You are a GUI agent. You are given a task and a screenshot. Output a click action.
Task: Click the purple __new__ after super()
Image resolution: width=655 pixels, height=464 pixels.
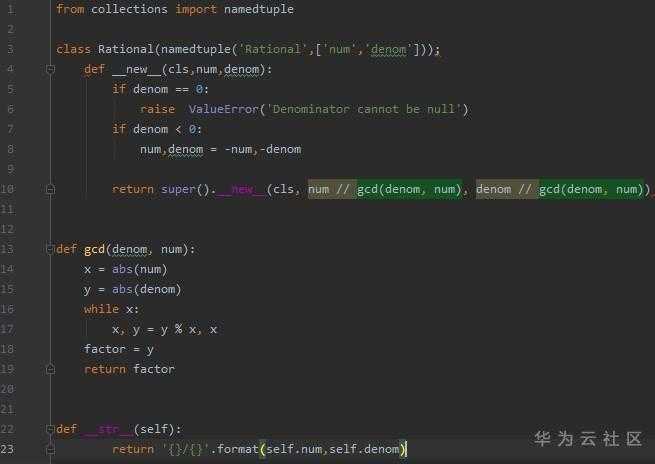[x=241, y=189]
